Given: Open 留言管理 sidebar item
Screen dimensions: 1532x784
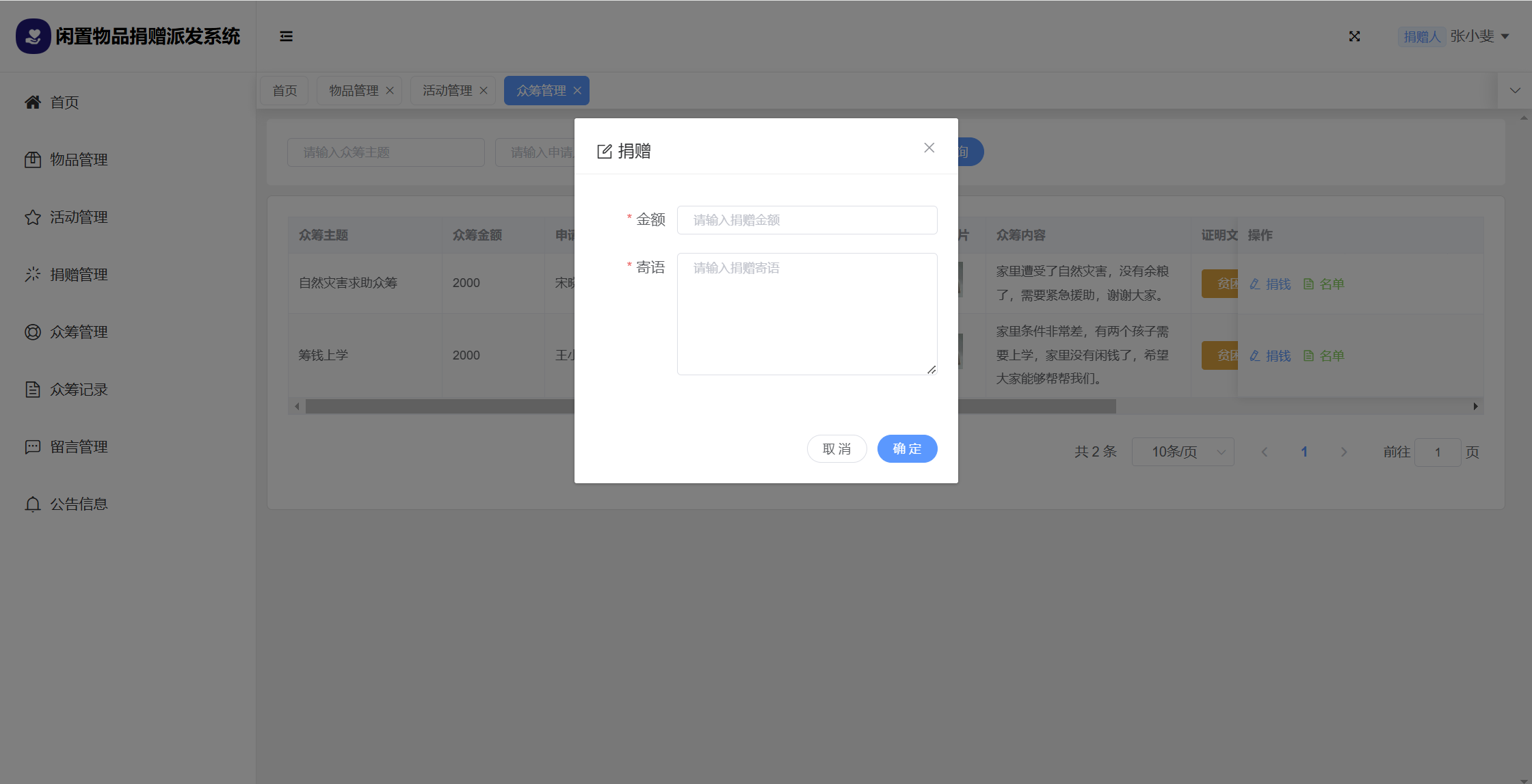Looking at the screenshot, I should pyautogui.click(x=79, y=447).
